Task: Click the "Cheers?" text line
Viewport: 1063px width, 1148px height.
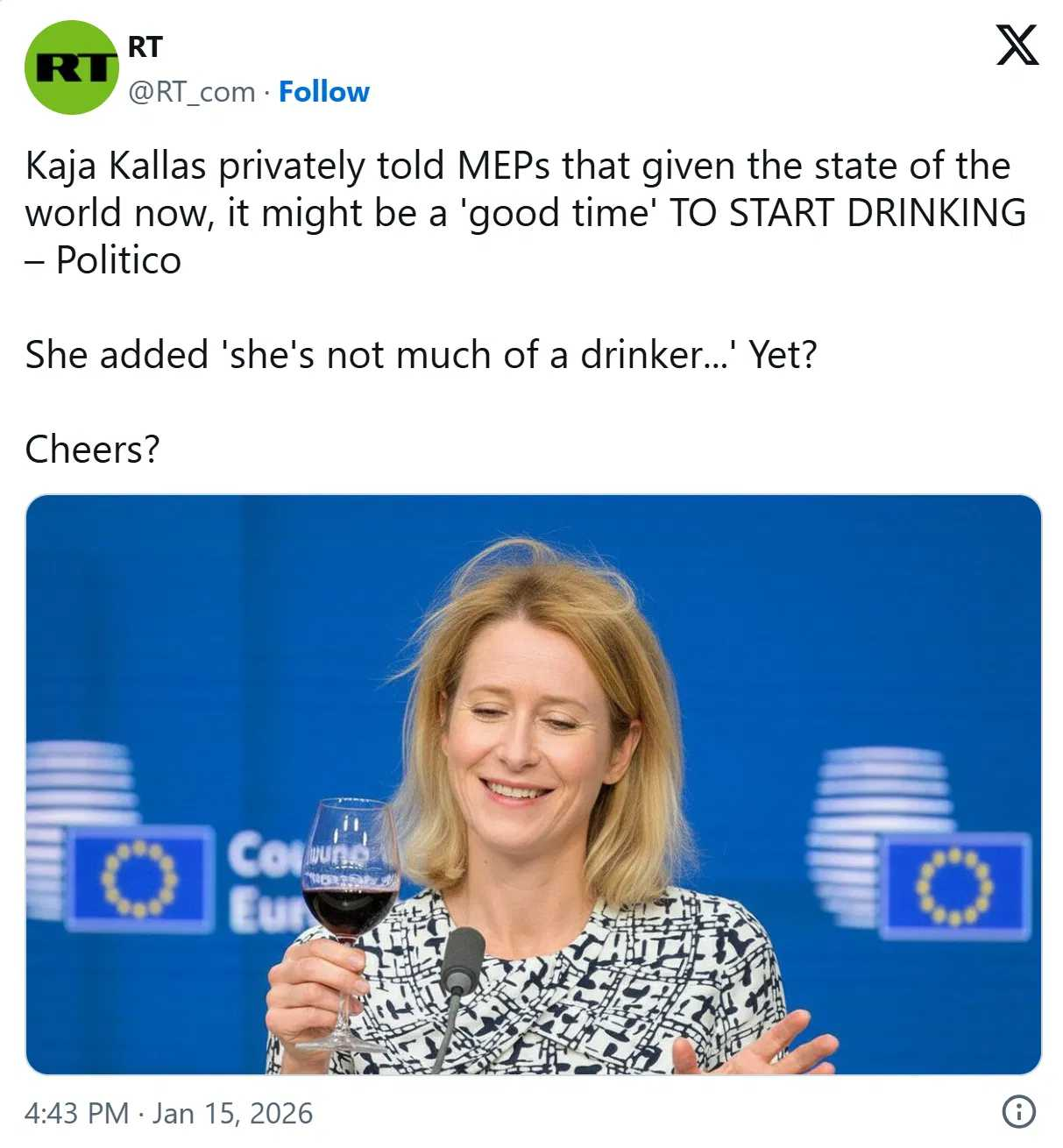Action: click(x=93, y=450)
